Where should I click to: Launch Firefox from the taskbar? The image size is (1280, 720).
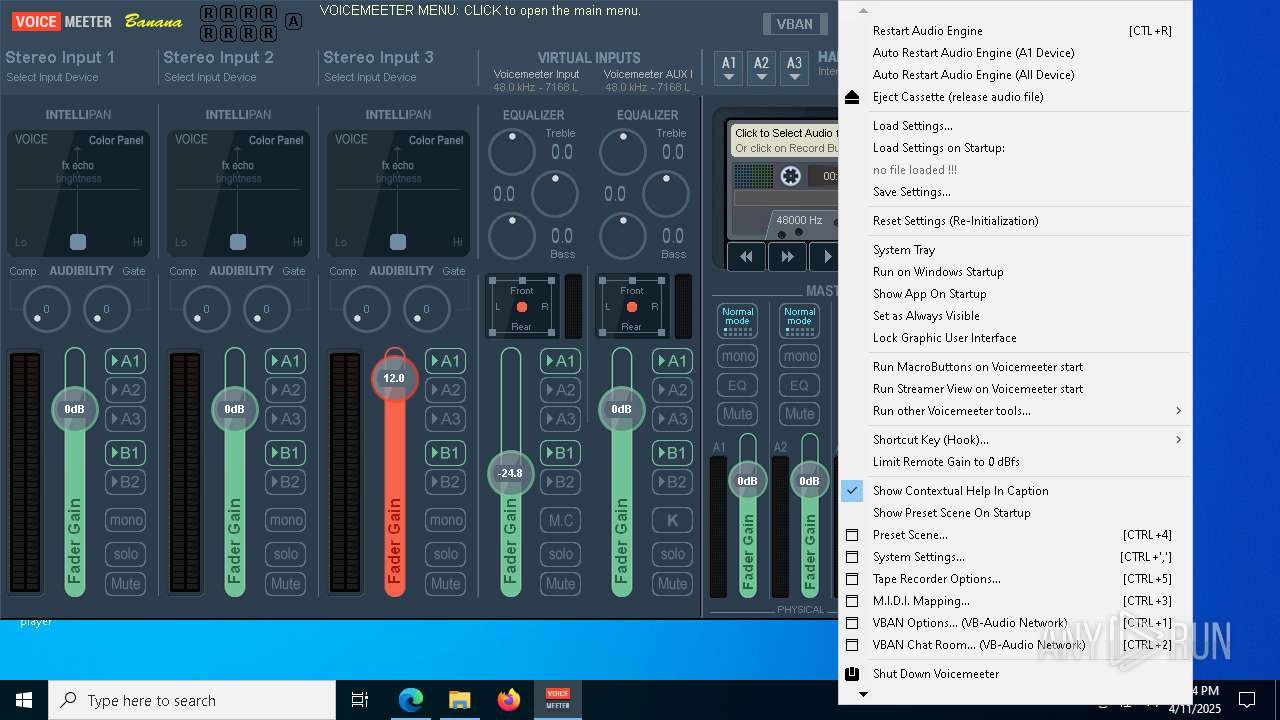508,700
